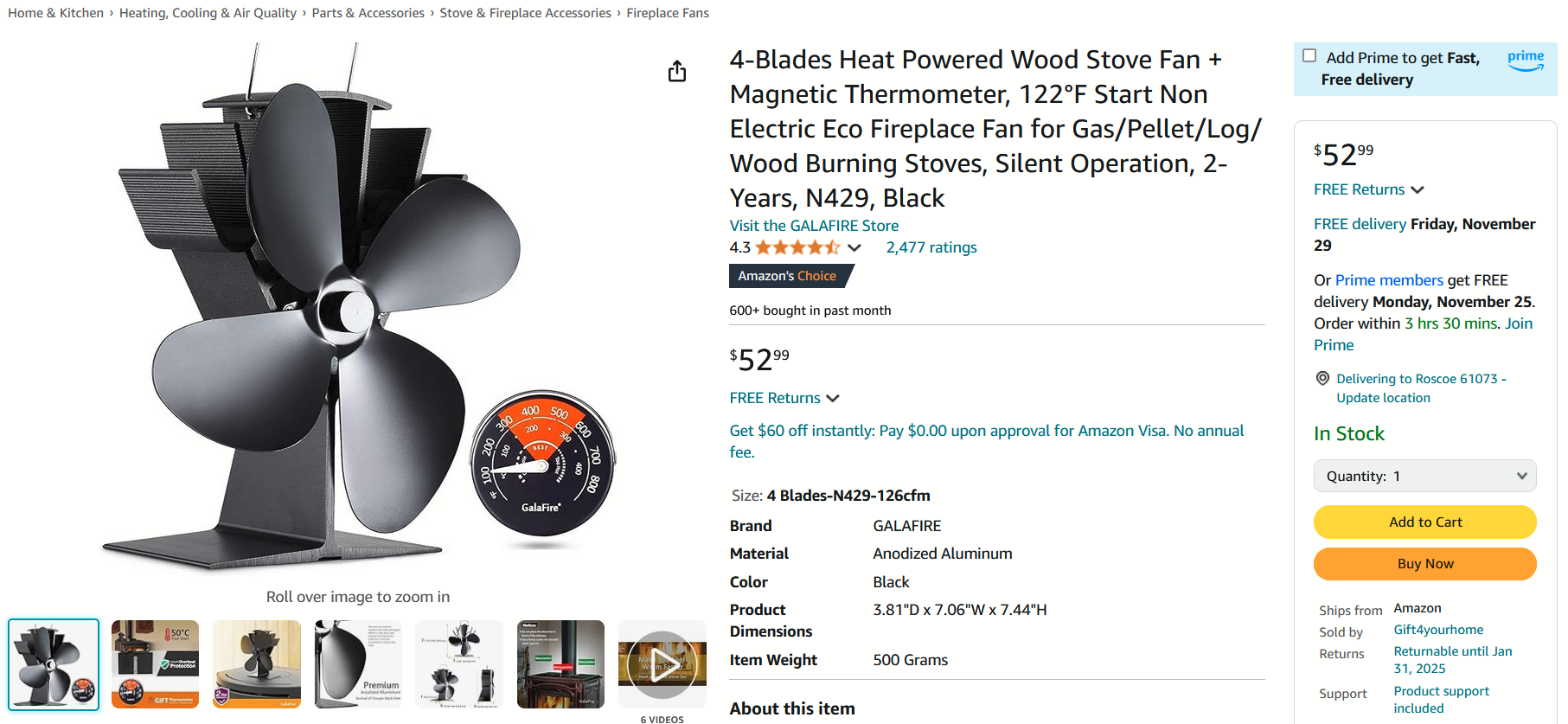
Task: Play the product video thumbnail
Action: (662, 663)
